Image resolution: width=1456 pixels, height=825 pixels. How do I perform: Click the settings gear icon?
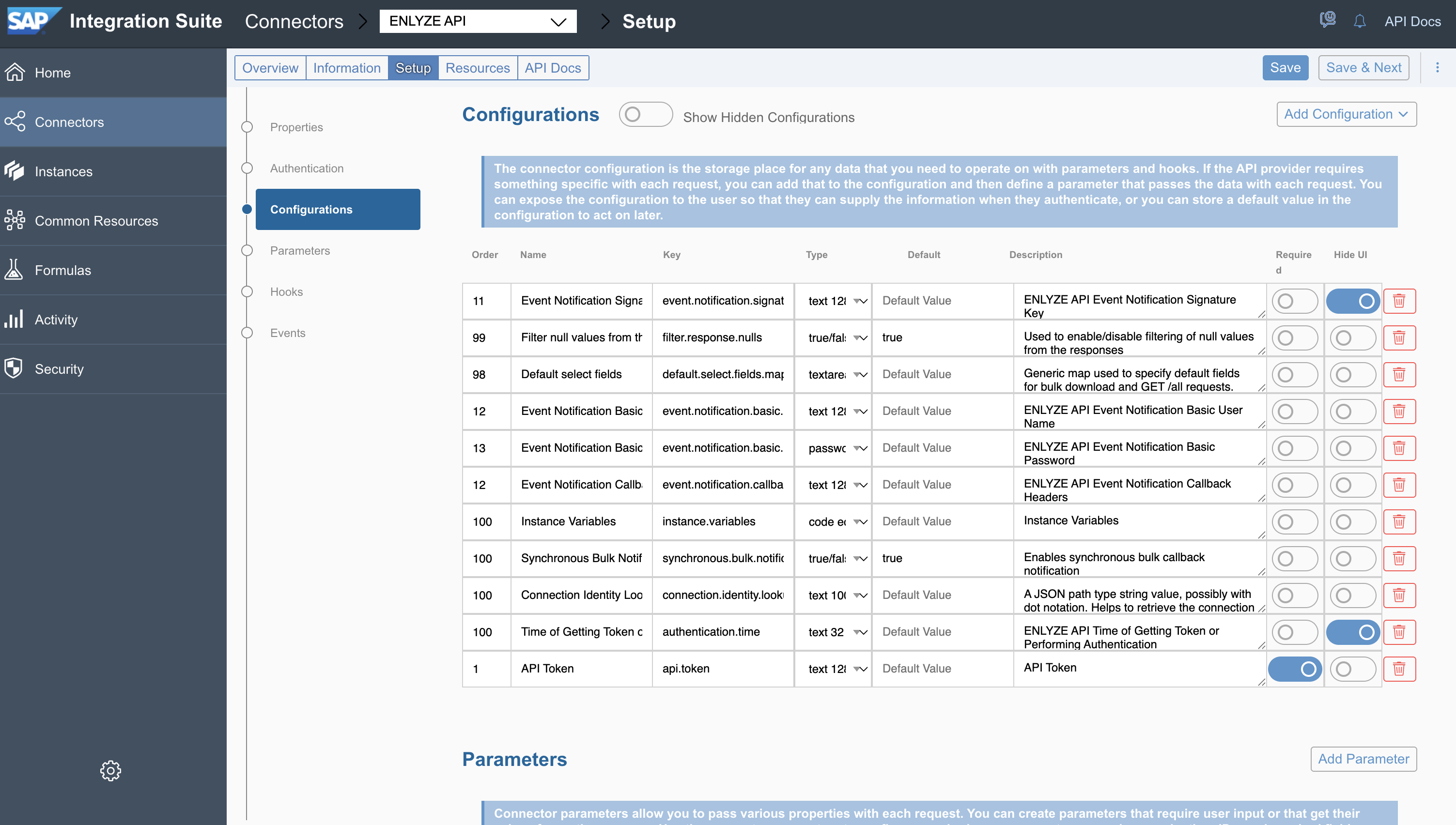[x=110, y=771]
